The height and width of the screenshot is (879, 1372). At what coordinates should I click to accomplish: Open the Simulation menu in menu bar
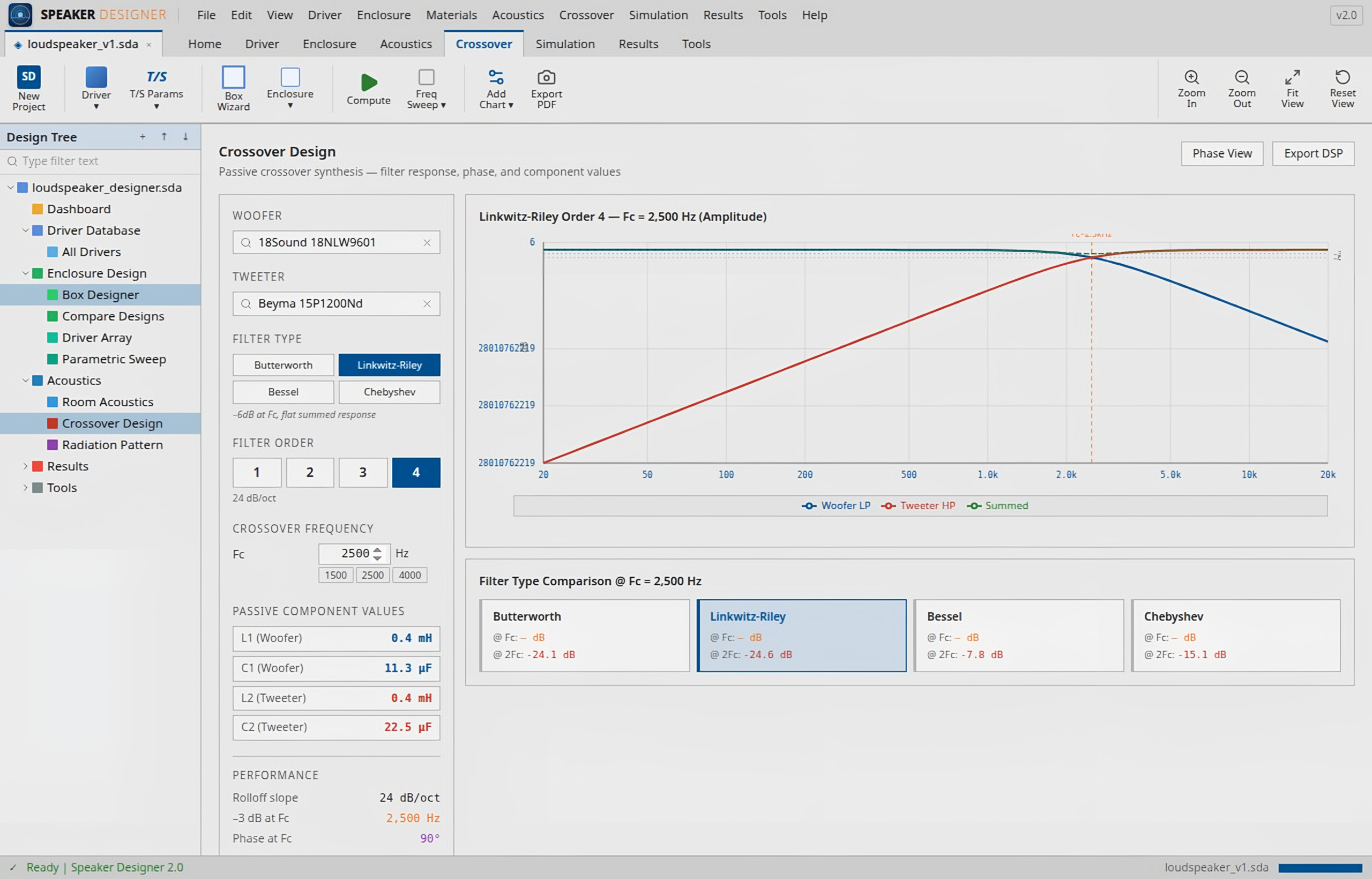pos(658,15)
